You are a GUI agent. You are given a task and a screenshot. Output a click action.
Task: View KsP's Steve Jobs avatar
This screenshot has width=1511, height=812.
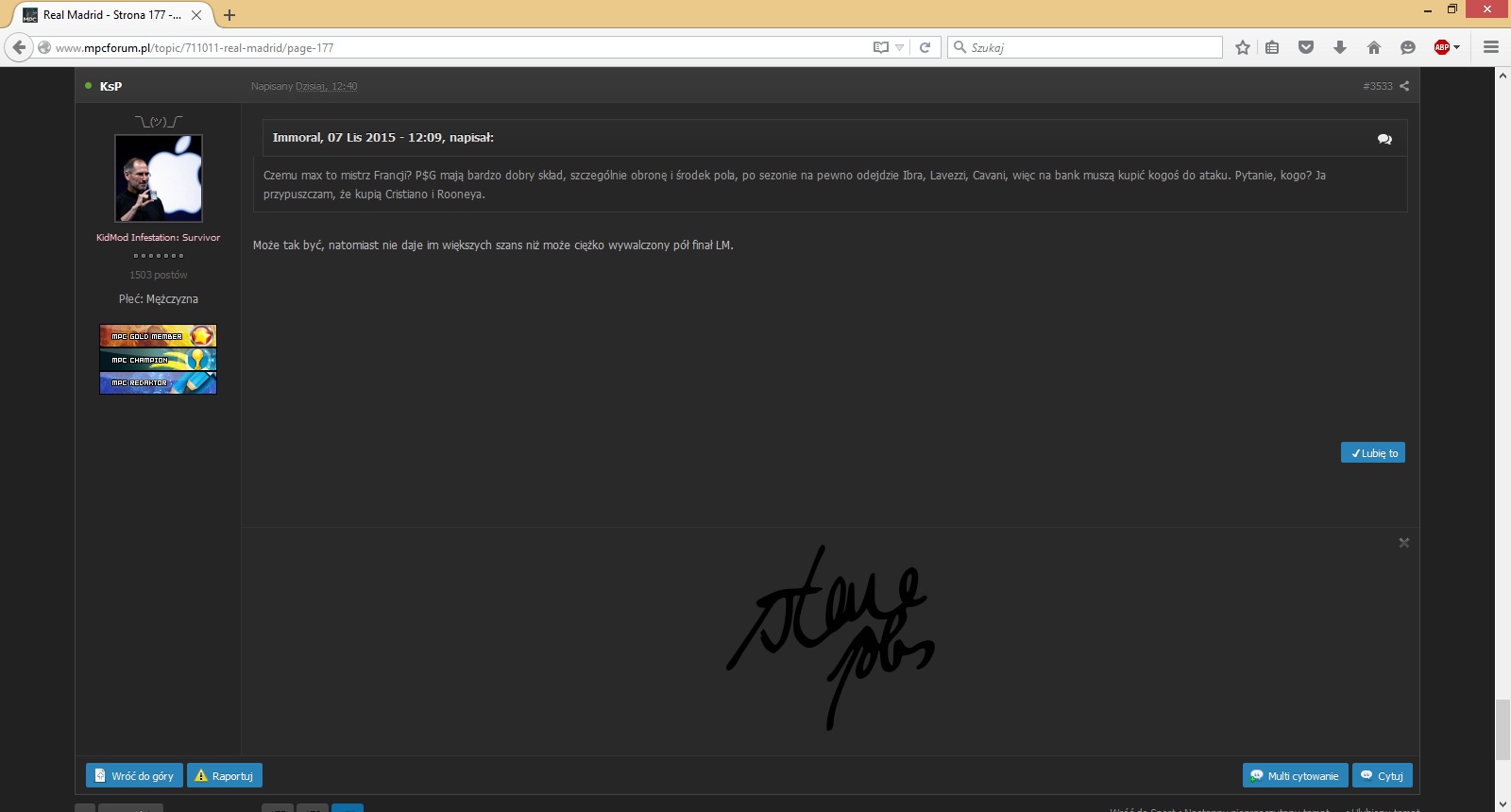pos(159,178)
